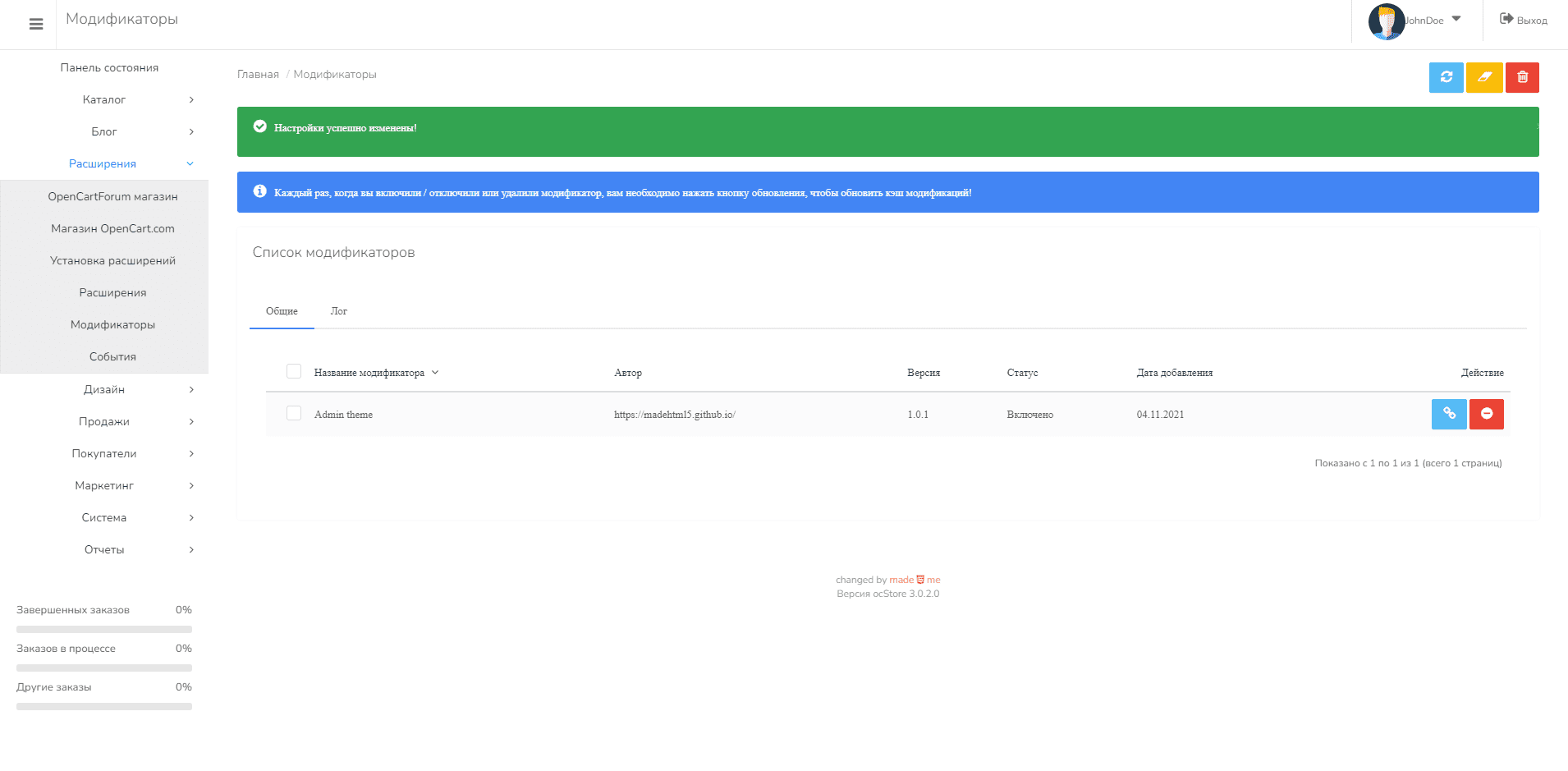Open the События submenu item
The width and height of the screenshot is (1568, 771).
pos(112,356)
